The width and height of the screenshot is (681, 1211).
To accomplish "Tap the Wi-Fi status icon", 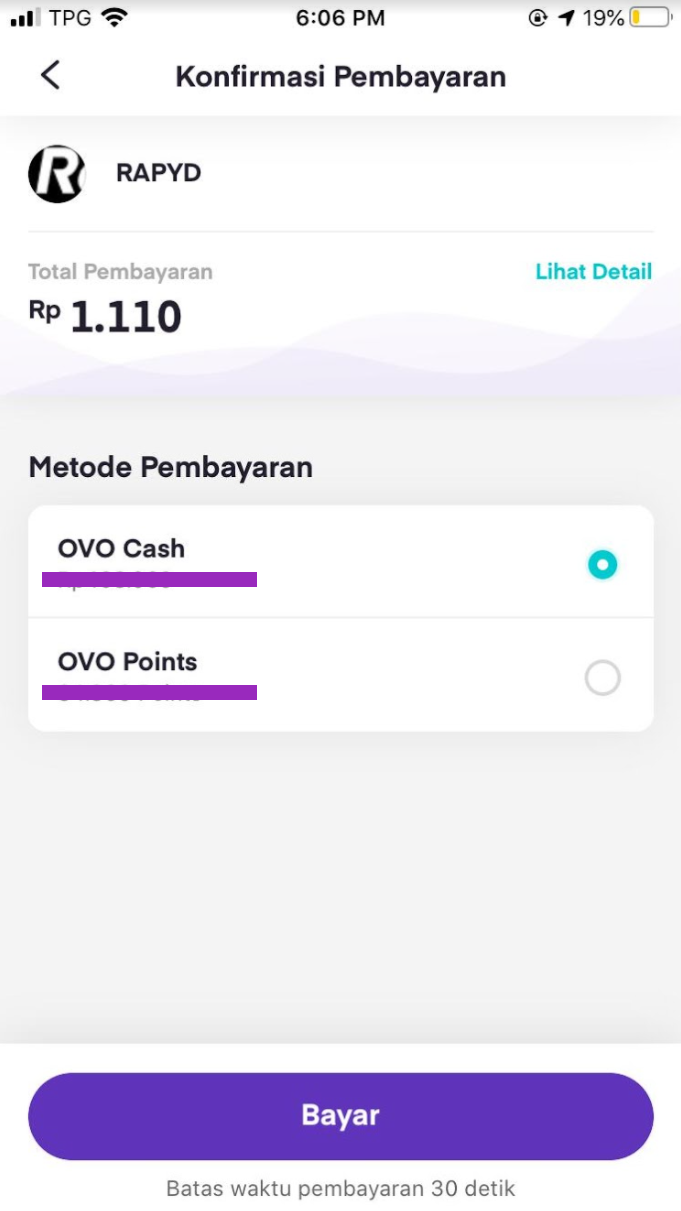I will [x=116, y=18].
